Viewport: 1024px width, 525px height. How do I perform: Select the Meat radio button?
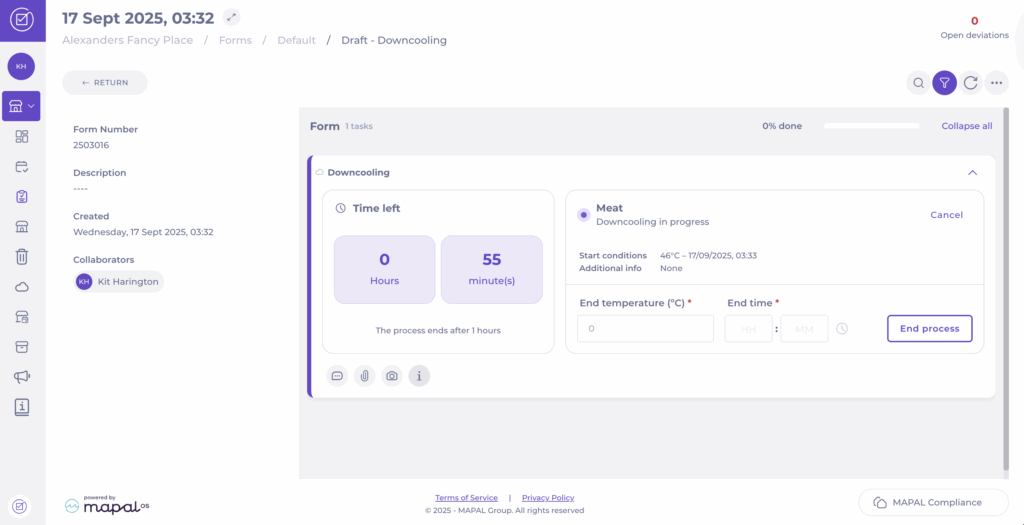[583, 215]
